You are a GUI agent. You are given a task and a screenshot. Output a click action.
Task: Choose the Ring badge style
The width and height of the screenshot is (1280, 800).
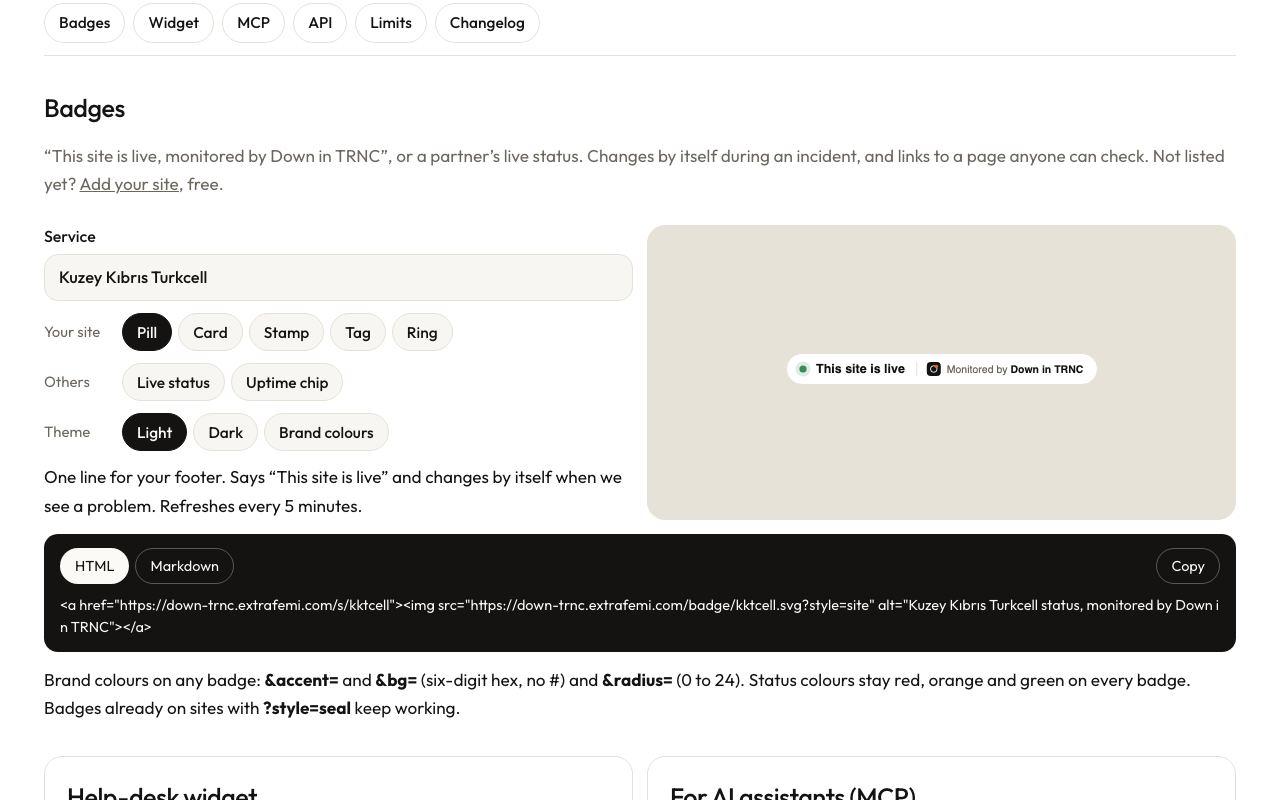coord(422,332)
